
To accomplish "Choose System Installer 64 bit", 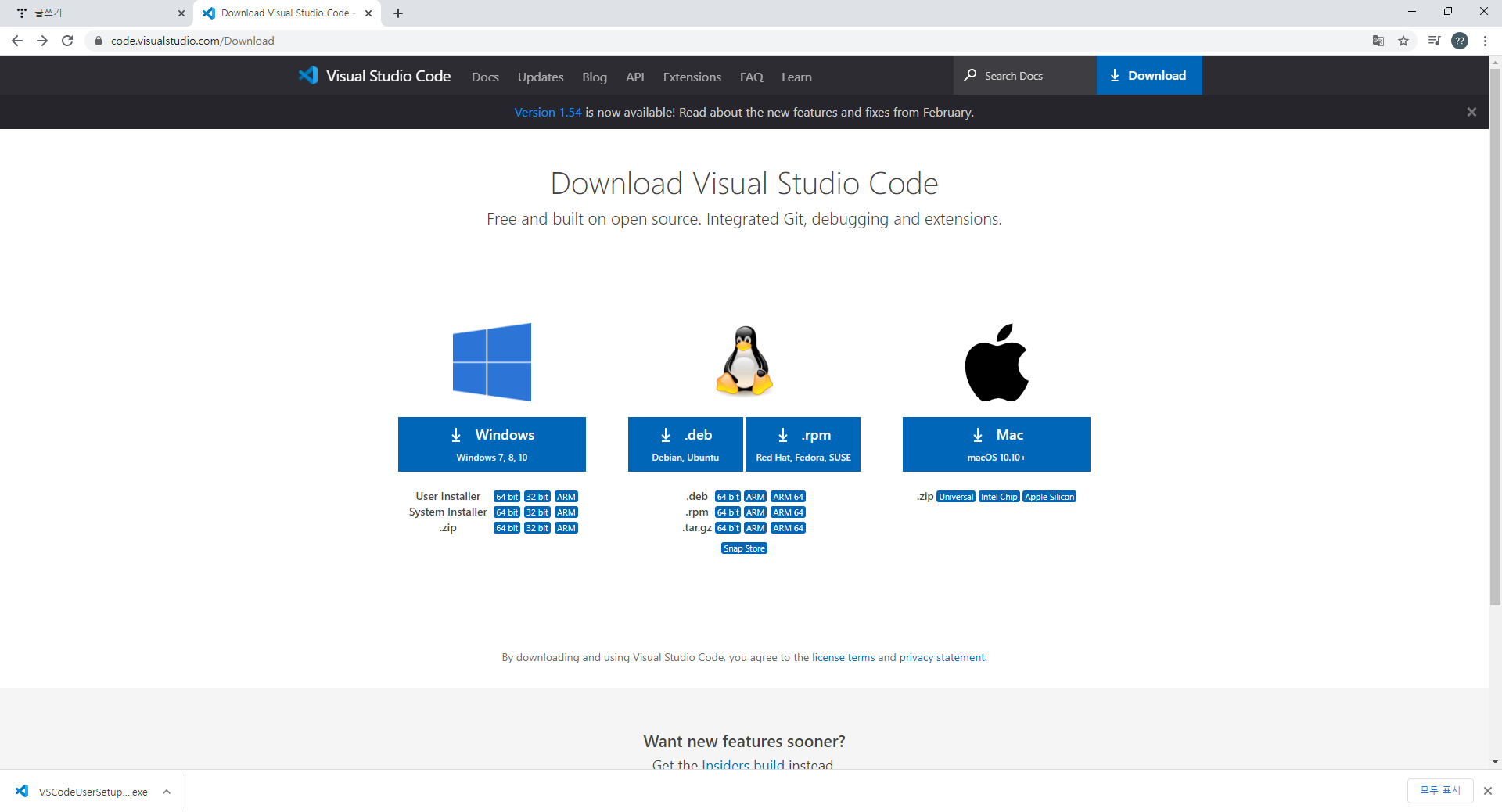I will pos(507,512).
